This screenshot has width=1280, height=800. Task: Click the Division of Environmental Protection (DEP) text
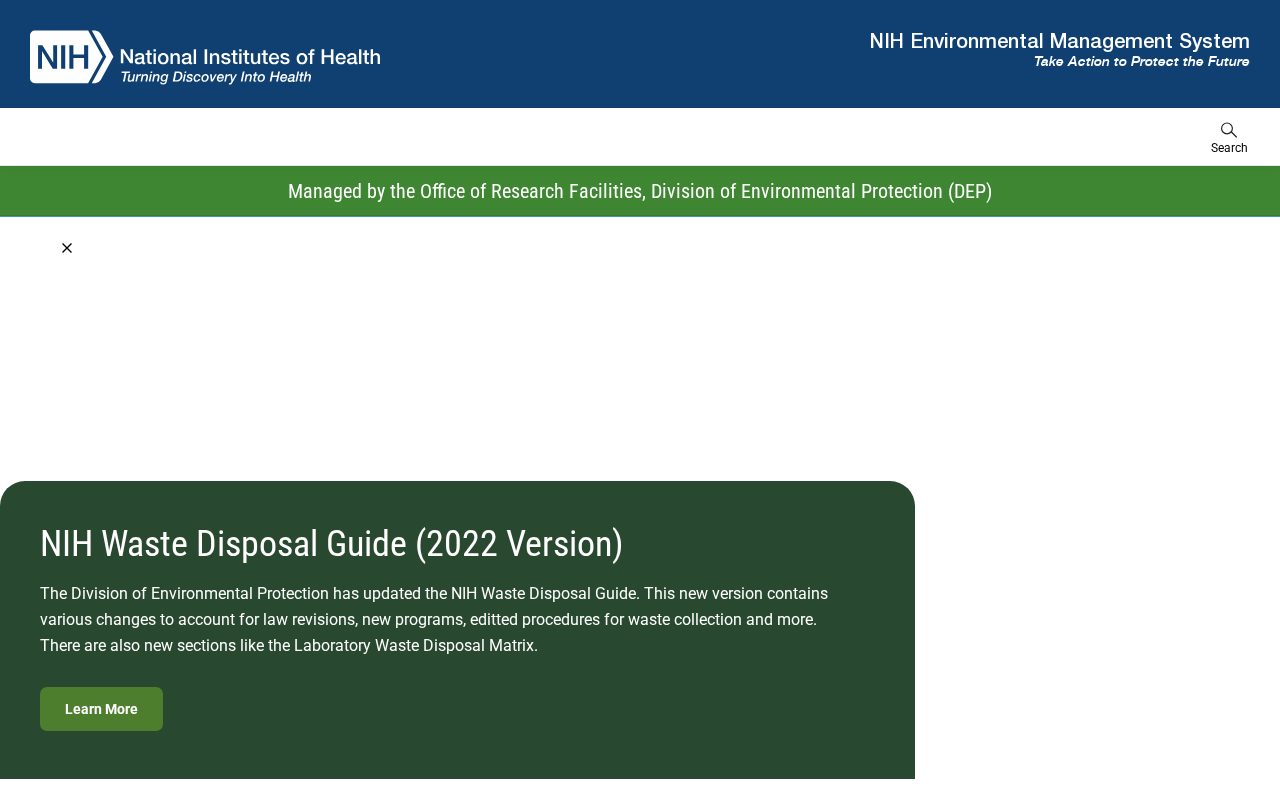pos(821,191)
